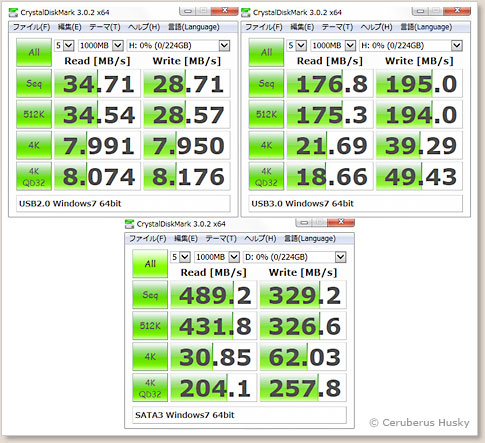Viewport: 485px width, 443px height.
Task: Click CrystalDiskMark app icon in USB3.0 window title
Action: point(246,13)
